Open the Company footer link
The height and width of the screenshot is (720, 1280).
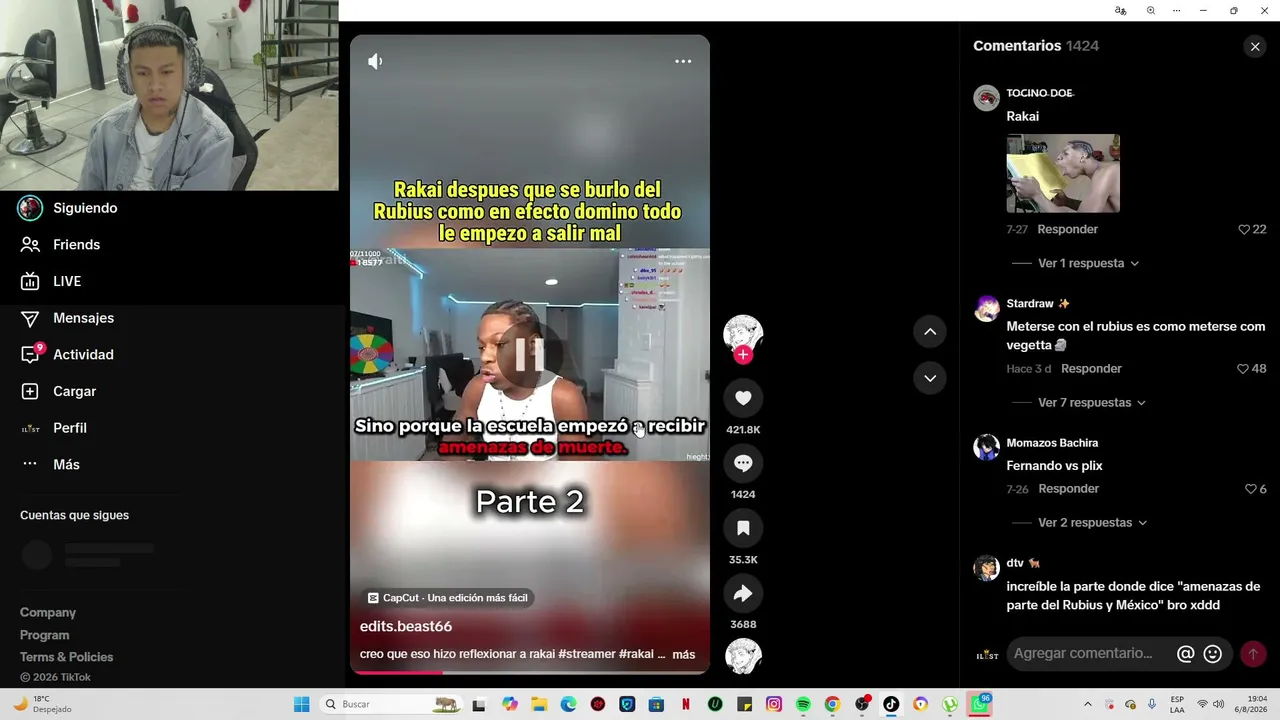(x=48, y=613)
